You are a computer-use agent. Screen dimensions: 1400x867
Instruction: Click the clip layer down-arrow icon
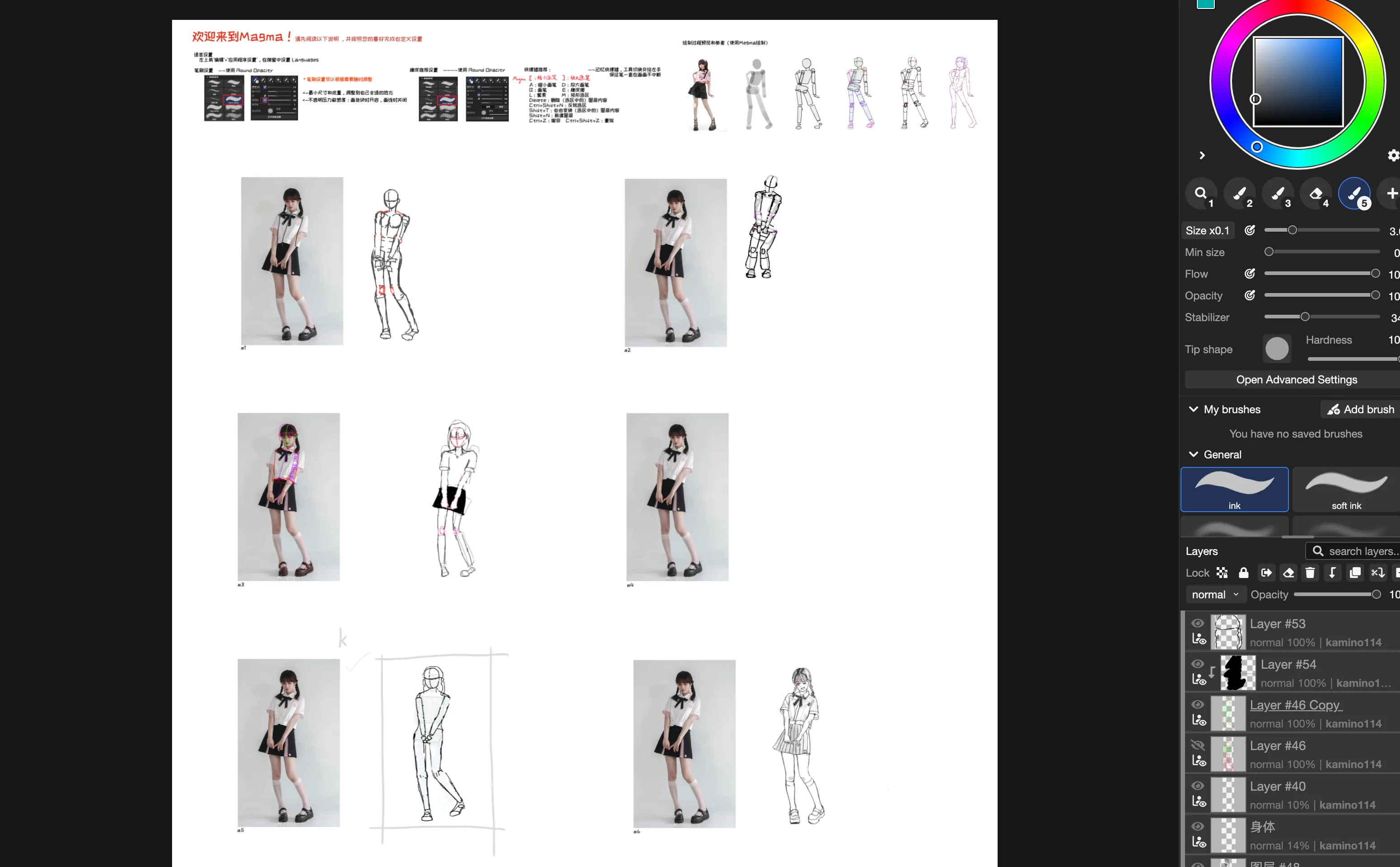tap(1332, 573)
